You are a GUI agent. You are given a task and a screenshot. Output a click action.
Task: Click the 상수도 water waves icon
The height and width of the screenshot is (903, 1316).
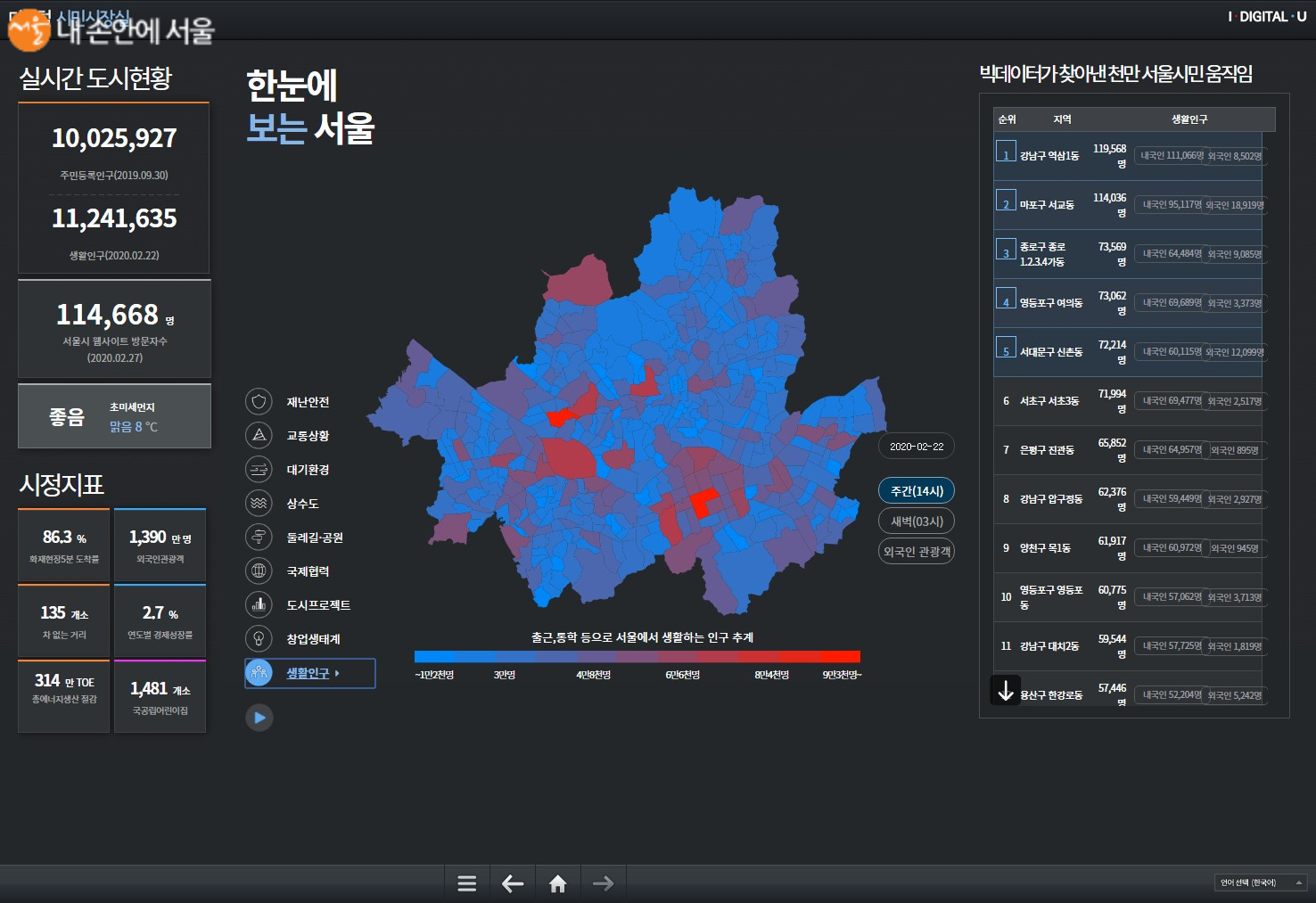tap(259, 504)
